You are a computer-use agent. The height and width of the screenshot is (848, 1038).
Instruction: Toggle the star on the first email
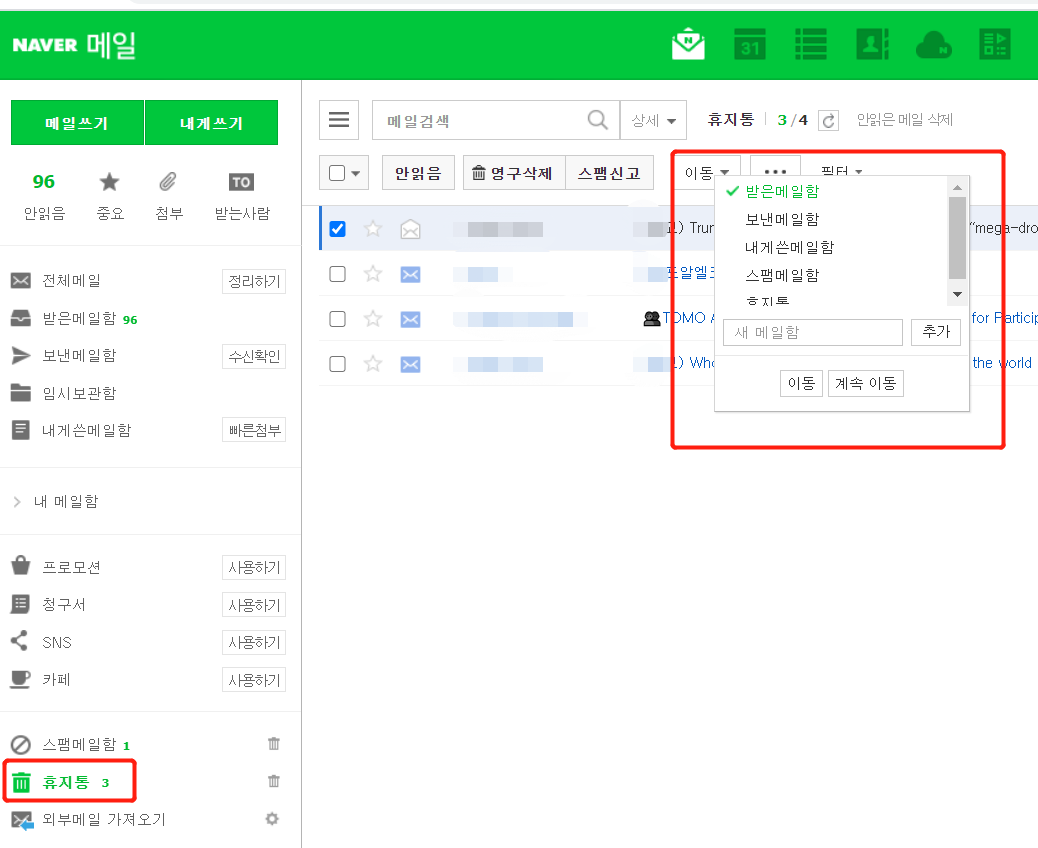point(372,228)
